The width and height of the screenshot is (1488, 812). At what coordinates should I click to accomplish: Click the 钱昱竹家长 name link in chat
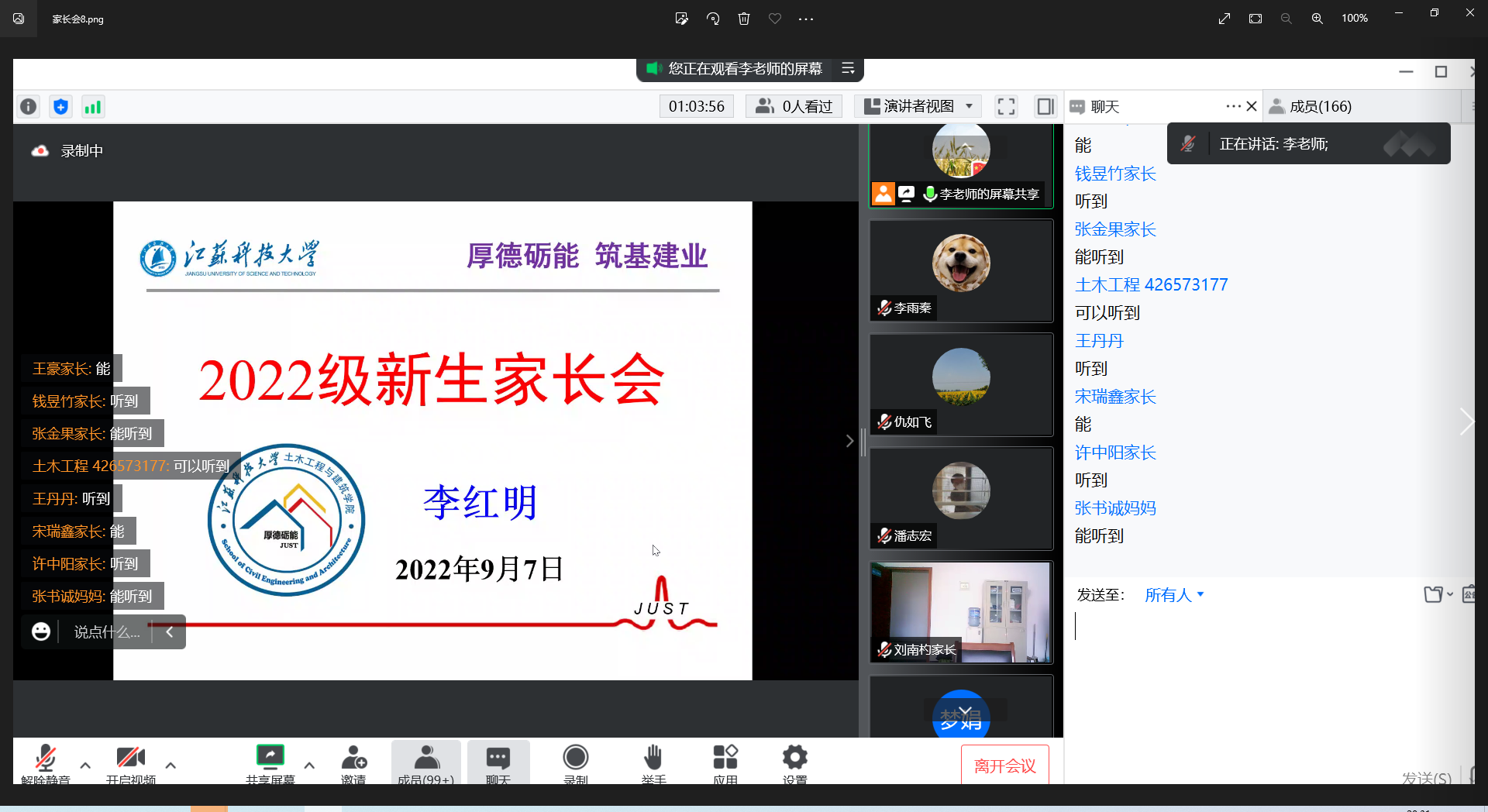tap(1115, 174)
